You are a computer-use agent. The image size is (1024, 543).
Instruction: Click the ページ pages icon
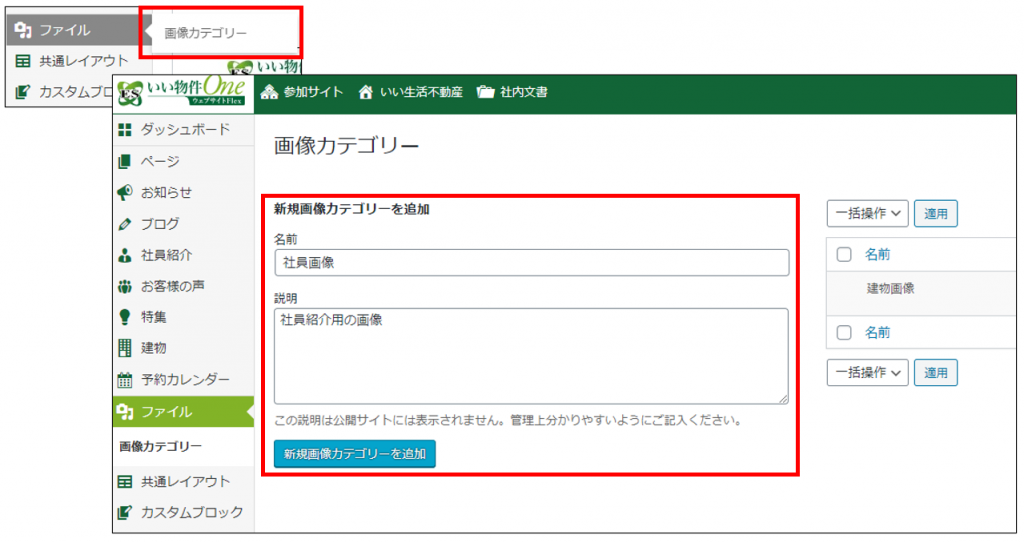pyautogui.click(x=125, y=161)
